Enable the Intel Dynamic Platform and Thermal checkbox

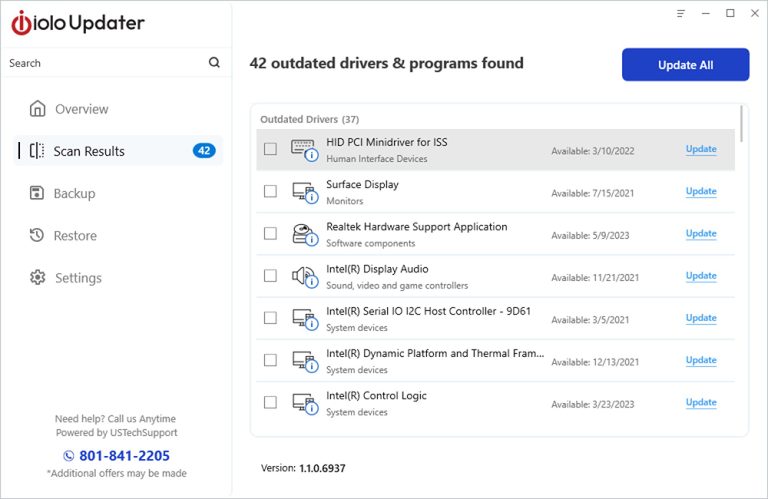point(270,360)
